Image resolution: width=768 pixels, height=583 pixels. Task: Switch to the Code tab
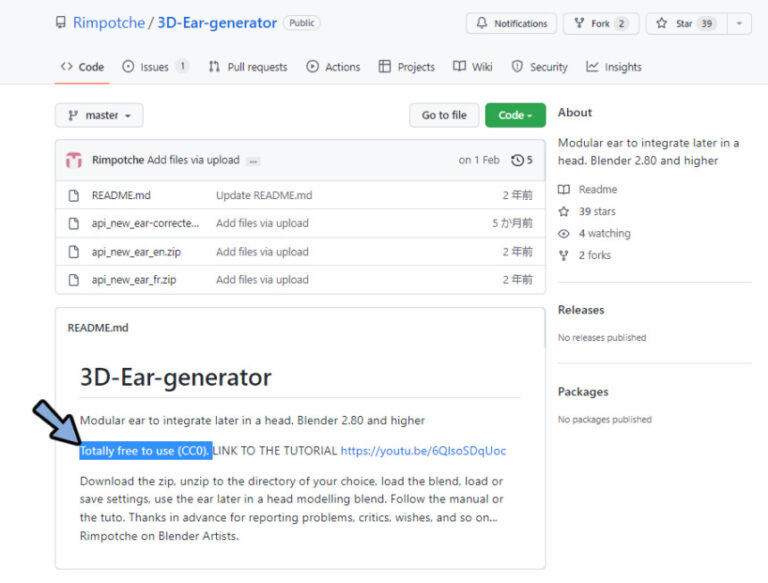pos(82,67)
